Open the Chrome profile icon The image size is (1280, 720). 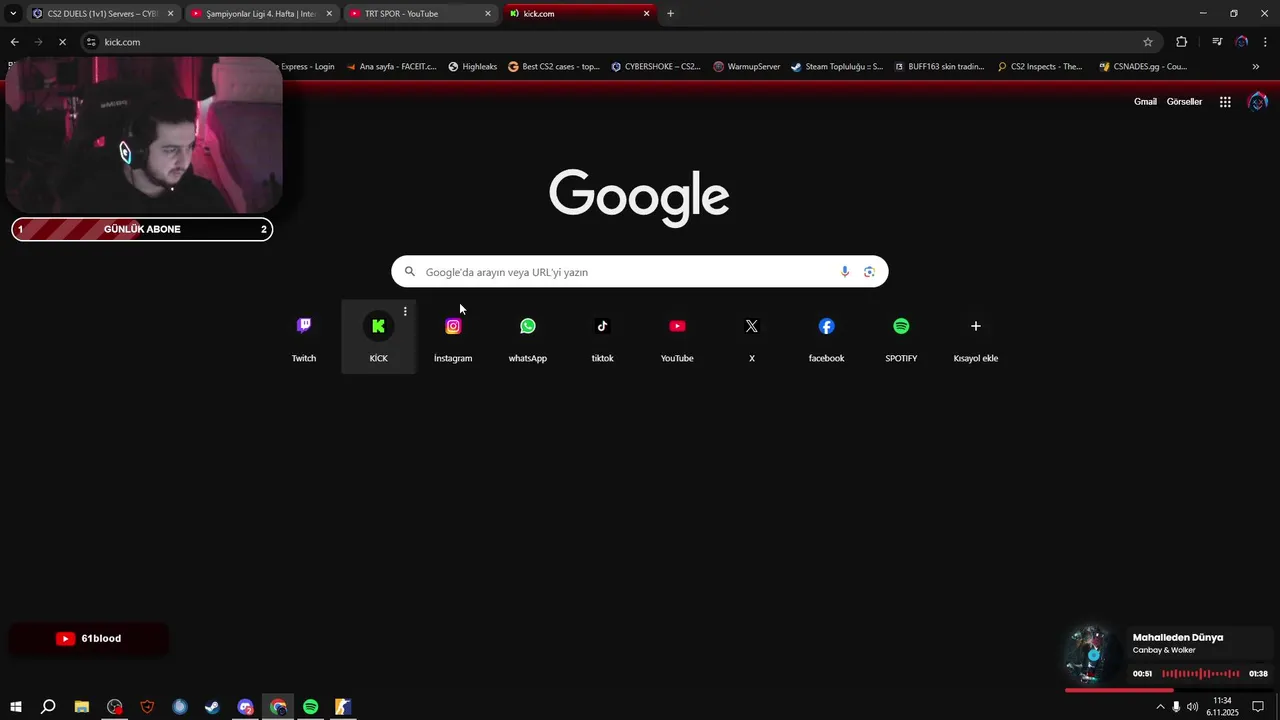[1241, 42]
